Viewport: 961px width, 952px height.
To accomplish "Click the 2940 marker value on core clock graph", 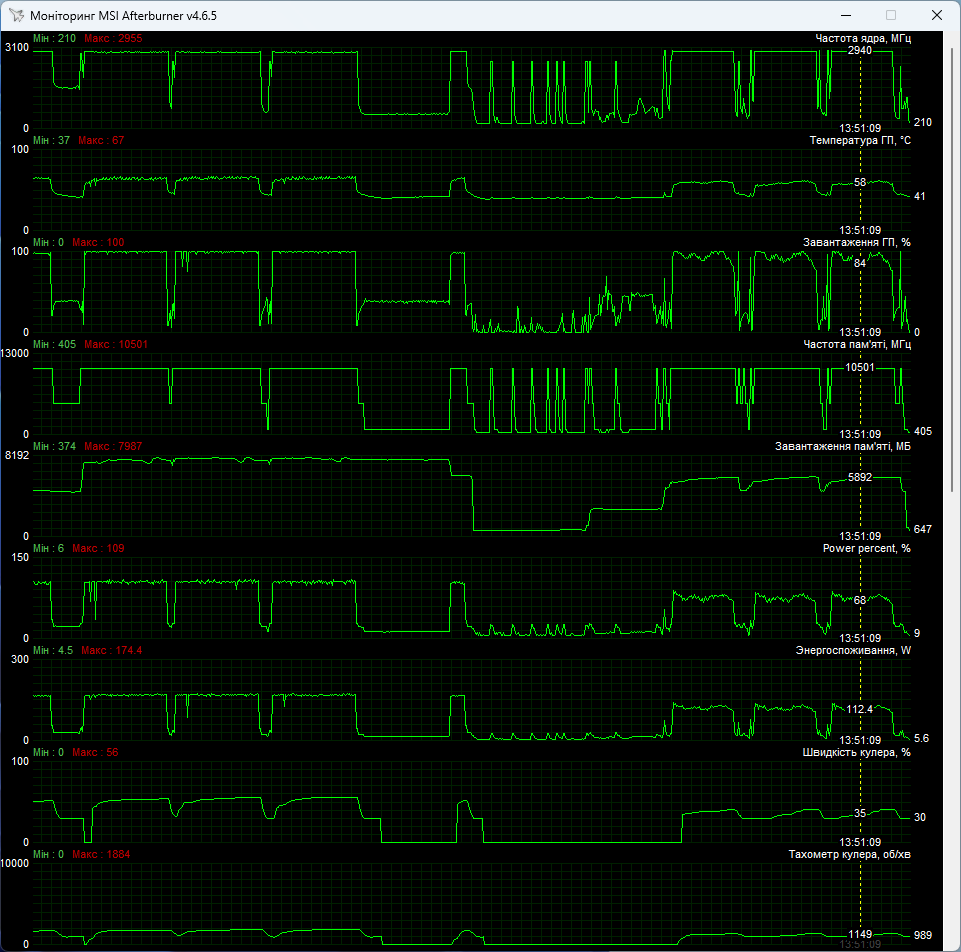I will tap(860, 50).
